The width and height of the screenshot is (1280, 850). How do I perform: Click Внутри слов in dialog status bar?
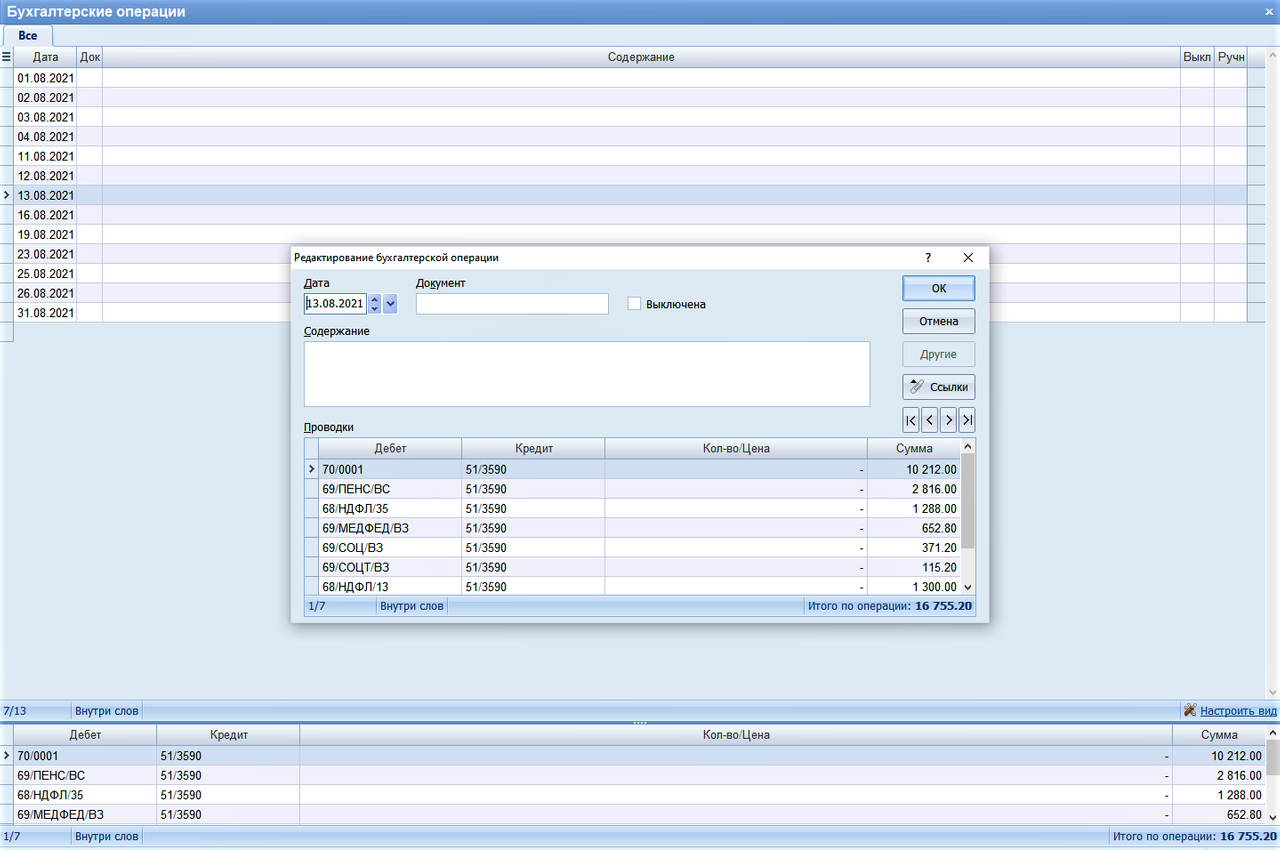pyautogui.click(x=411, y=606)
